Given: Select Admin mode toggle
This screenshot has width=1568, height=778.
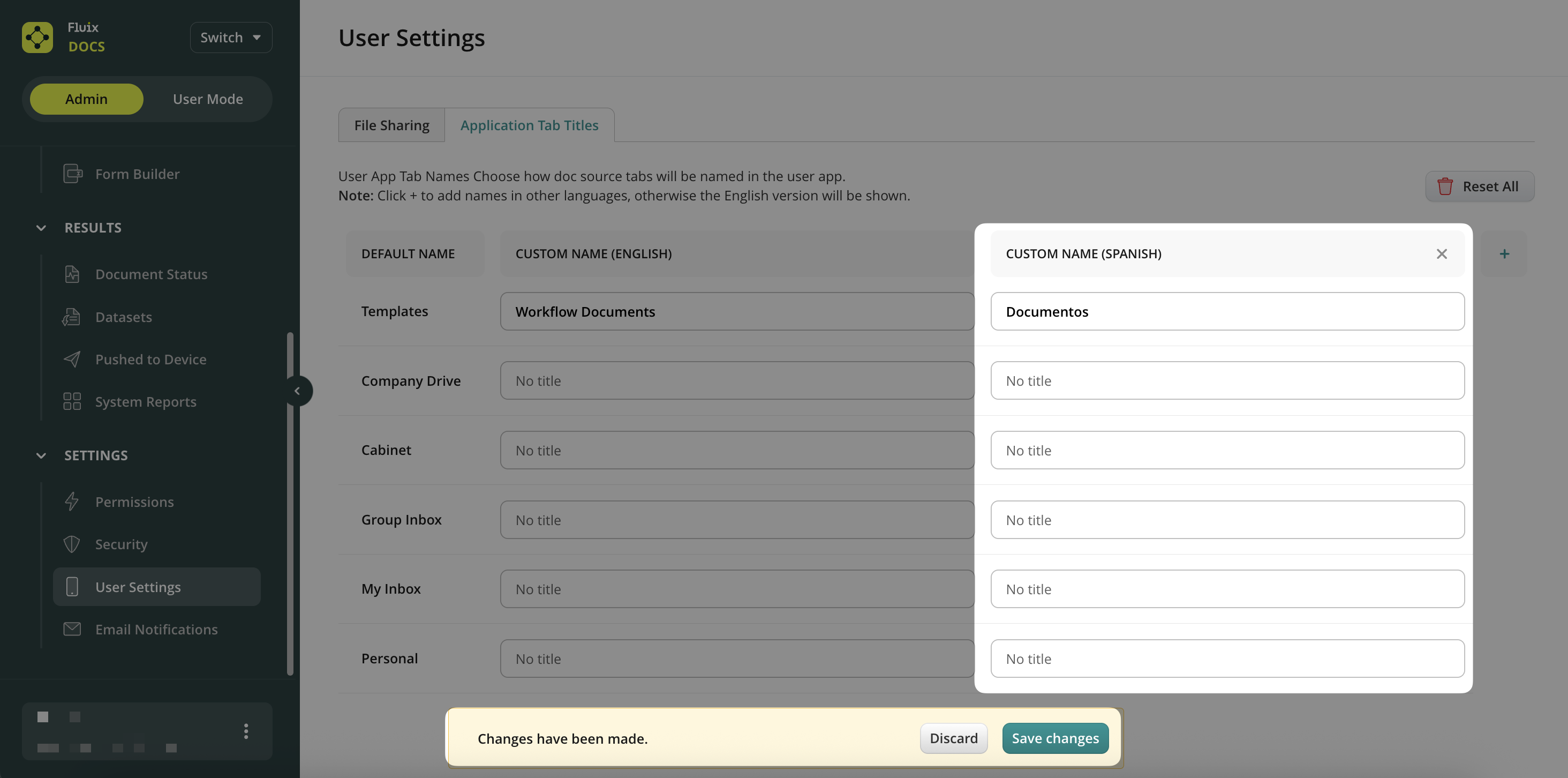Looking at the screenshot, I should [x=86, y=99].
